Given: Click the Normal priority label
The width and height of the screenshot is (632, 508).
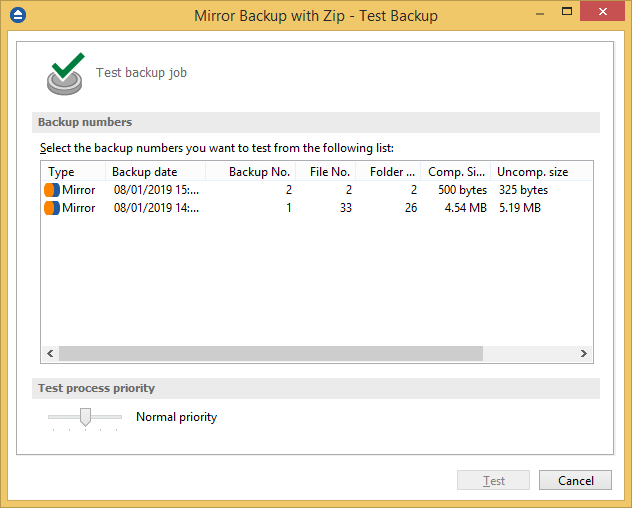Looking at the screenshot, I should point(177,417).
